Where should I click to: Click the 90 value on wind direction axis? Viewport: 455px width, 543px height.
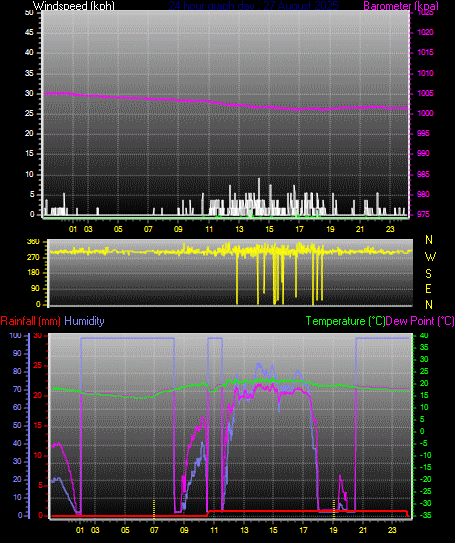pyautogui.click(x=35, y=288)
